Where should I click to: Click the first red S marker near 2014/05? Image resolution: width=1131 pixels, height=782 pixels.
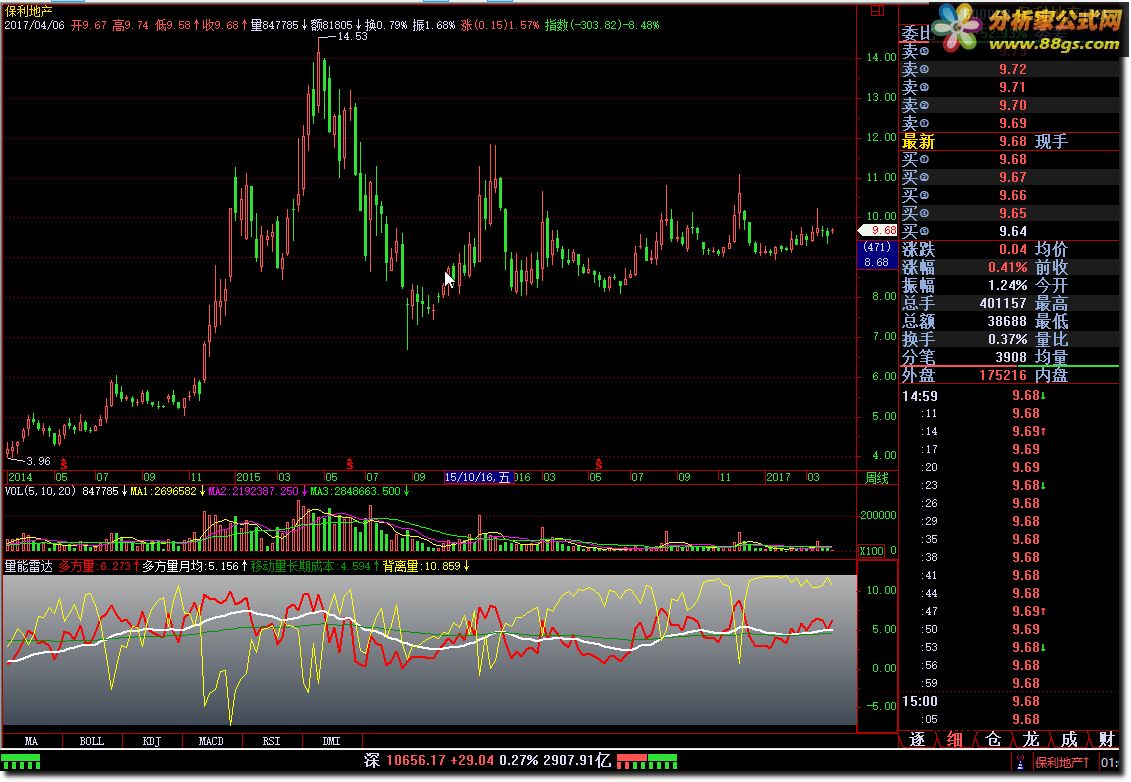pyautogui.click(x=63, y=464)
